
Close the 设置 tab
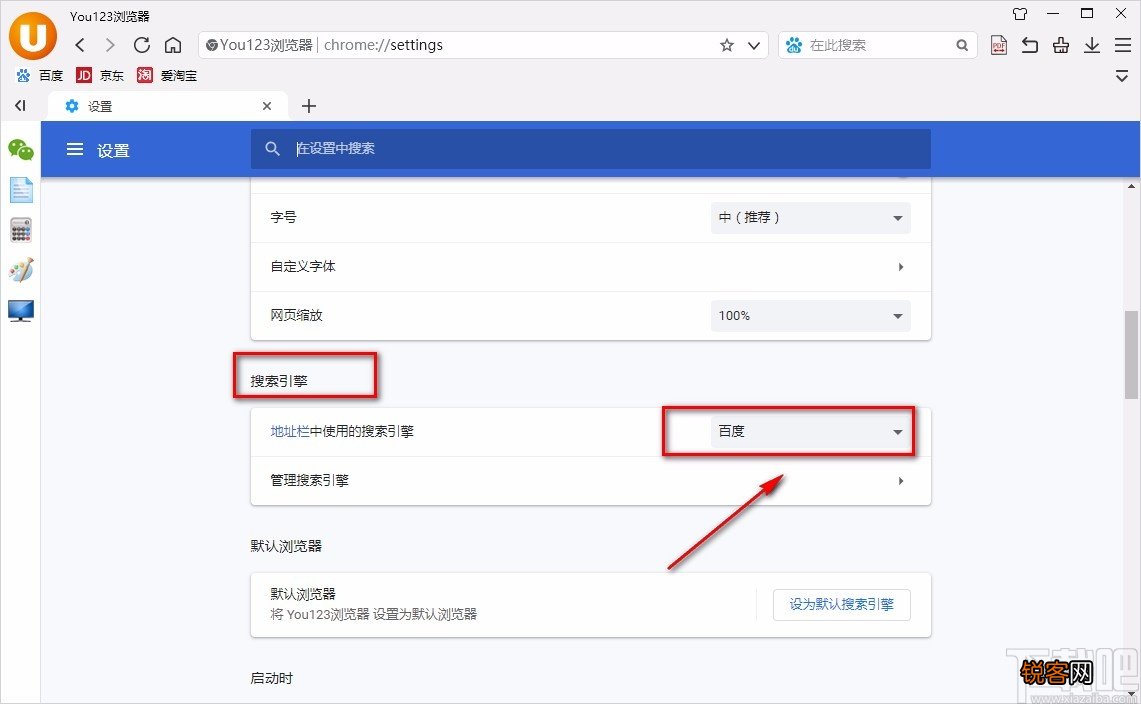click(x=267, y=106)
